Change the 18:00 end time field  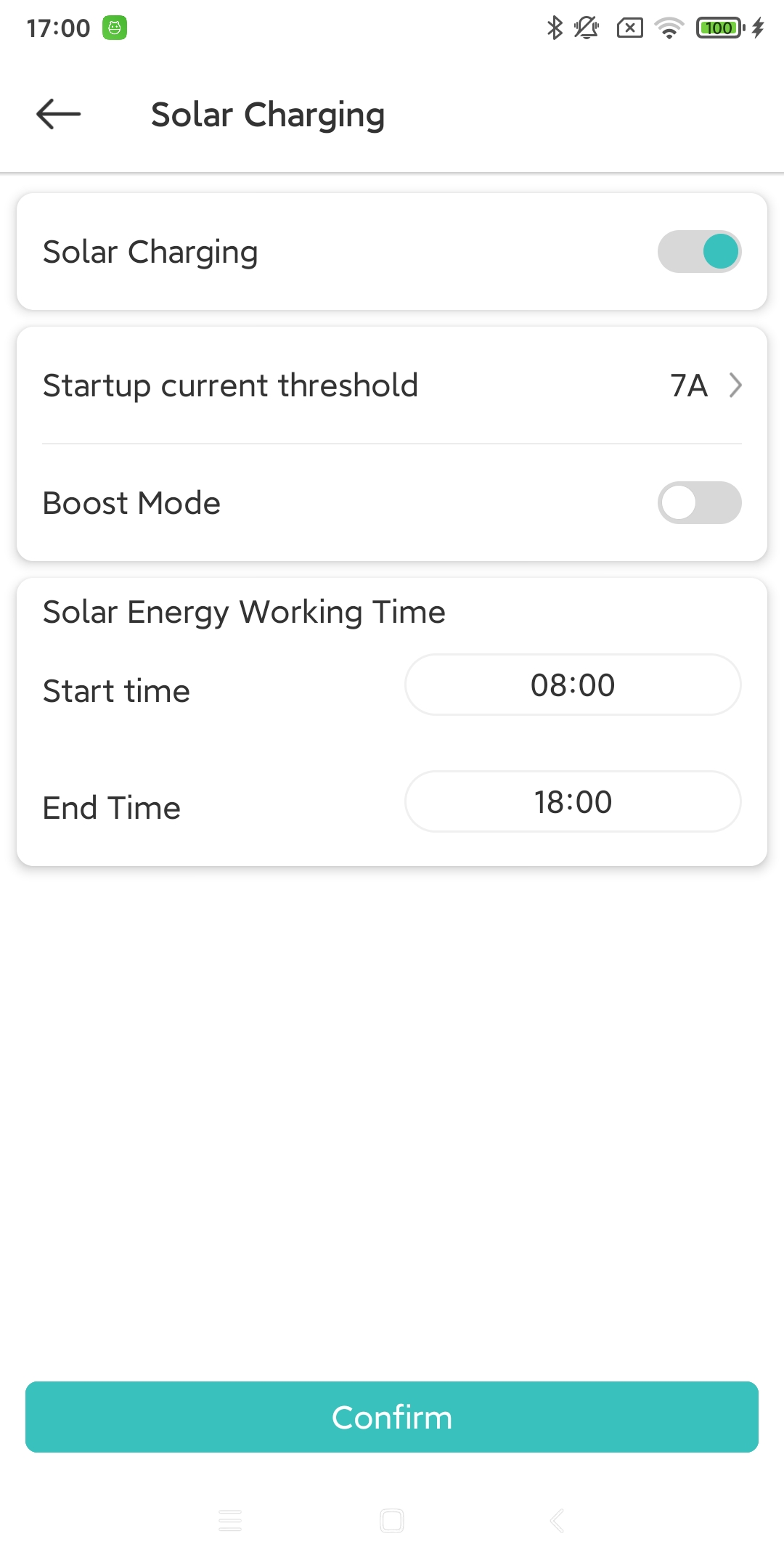(573, 802)
